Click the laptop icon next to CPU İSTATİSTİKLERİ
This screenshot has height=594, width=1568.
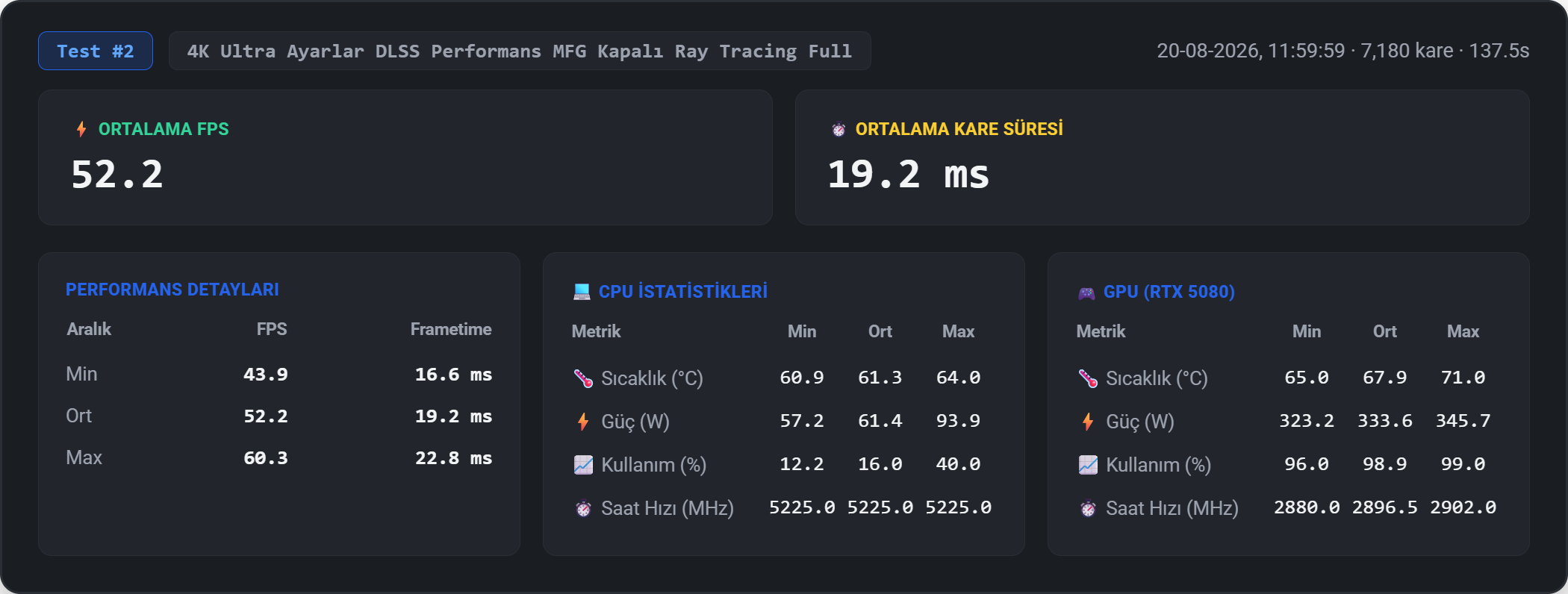click(x=582, y=292)
